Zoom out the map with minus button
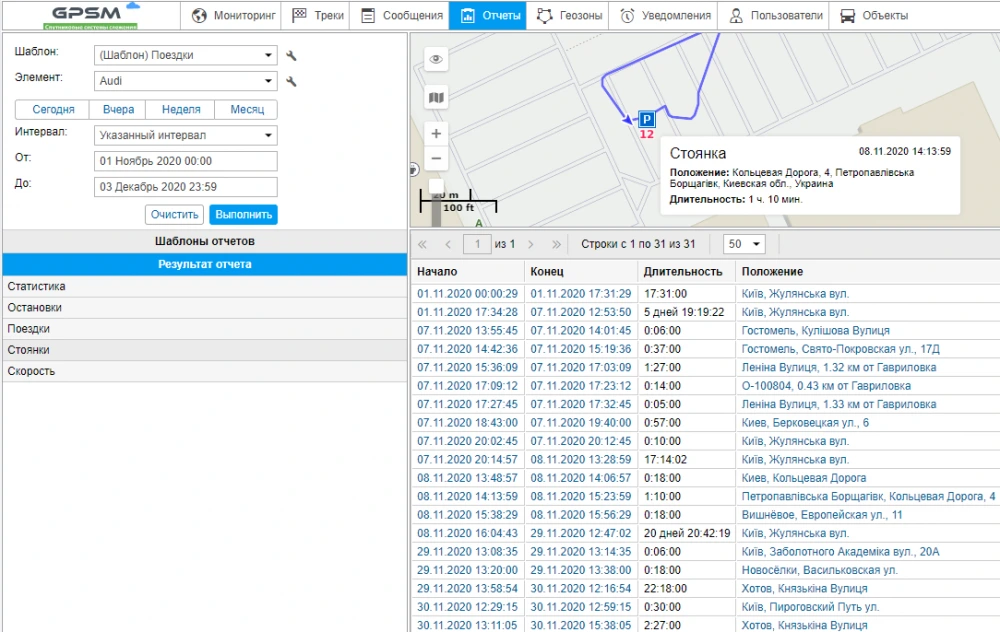This screenshot has width=1000, height=633. click(436, 158)
